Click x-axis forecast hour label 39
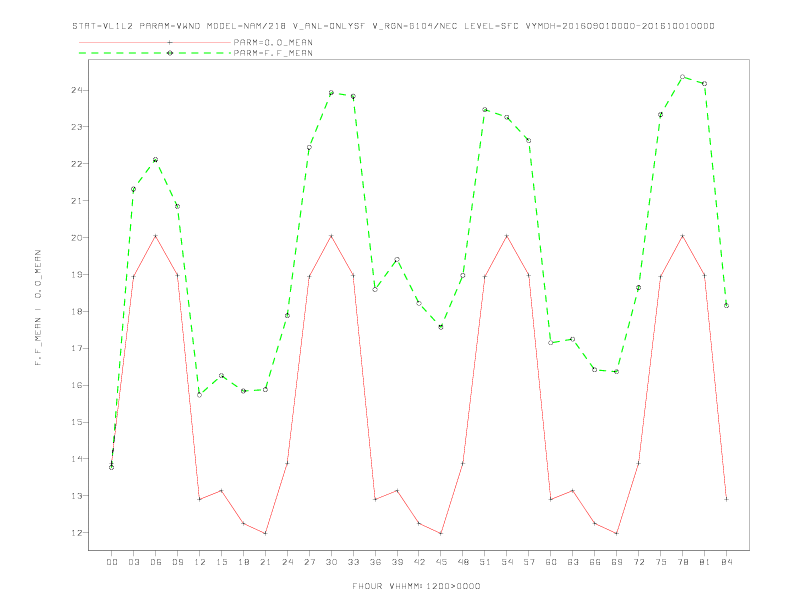 (397, 562)
